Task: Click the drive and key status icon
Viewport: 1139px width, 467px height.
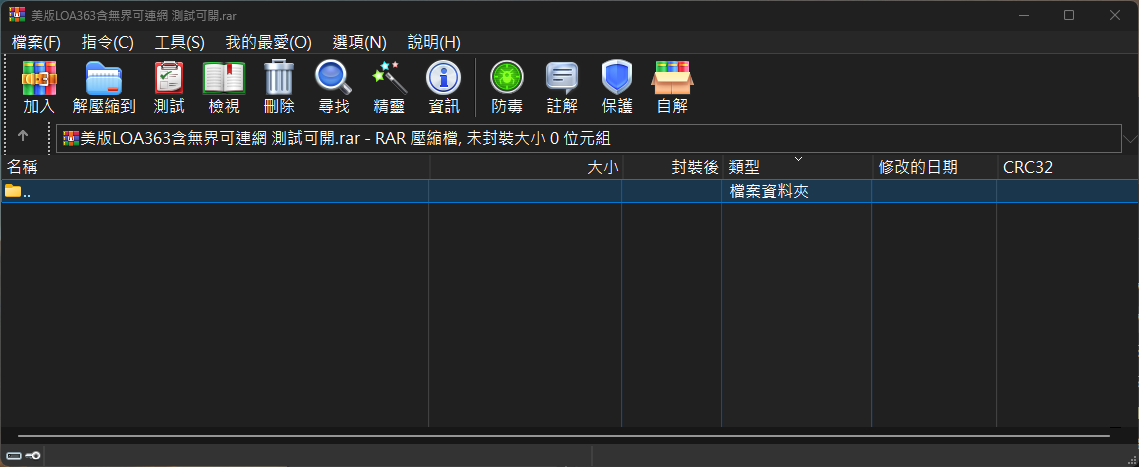Action: point(23,455)
